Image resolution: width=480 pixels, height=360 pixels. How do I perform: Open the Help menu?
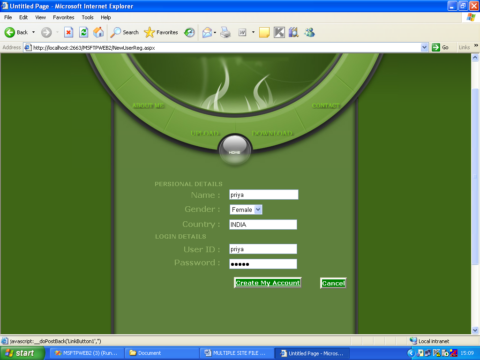[106, 17]
